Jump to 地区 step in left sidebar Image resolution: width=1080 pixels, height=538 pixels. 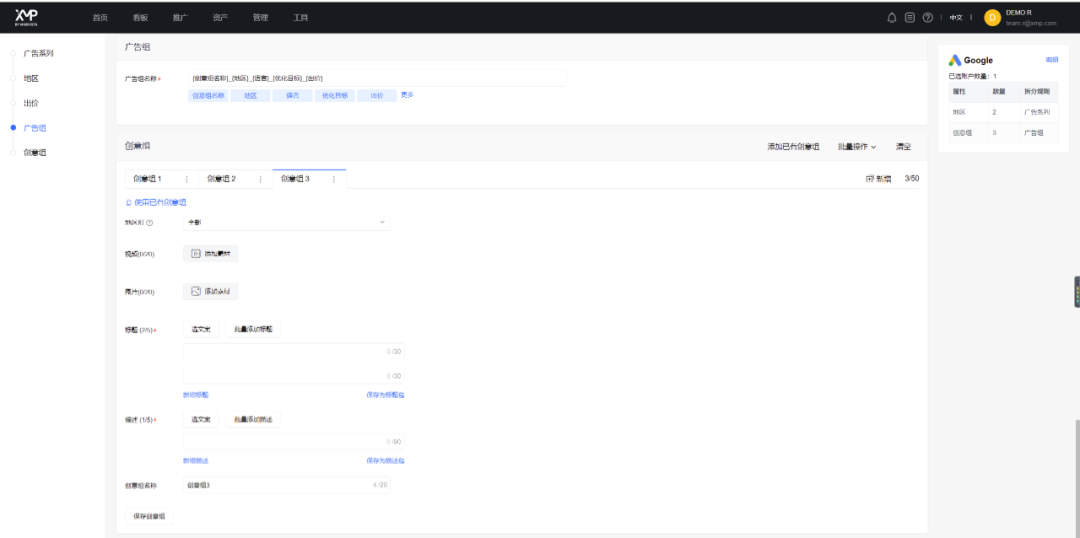click(30, 79)
